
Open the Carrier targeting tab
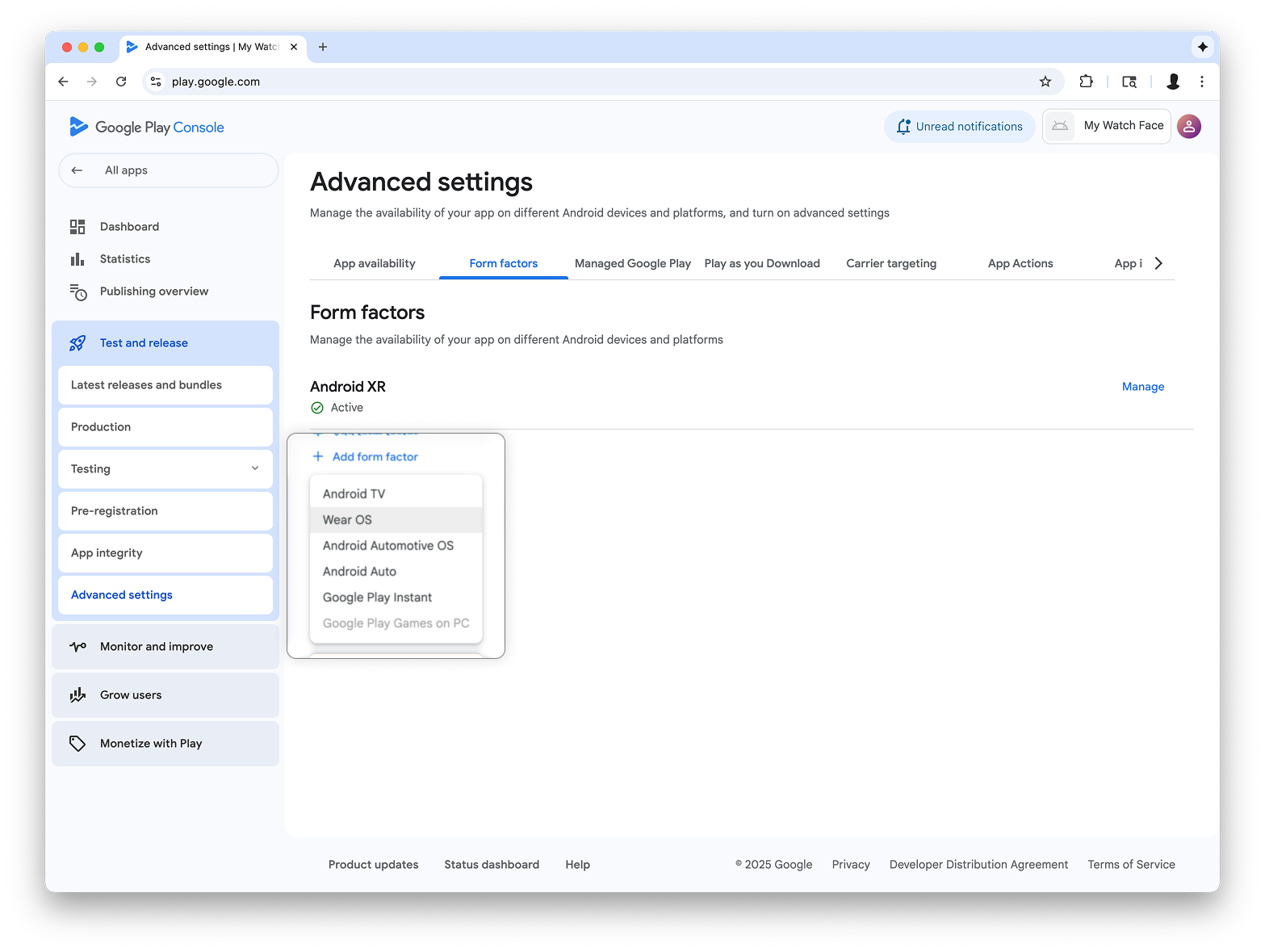pos(890,263)
